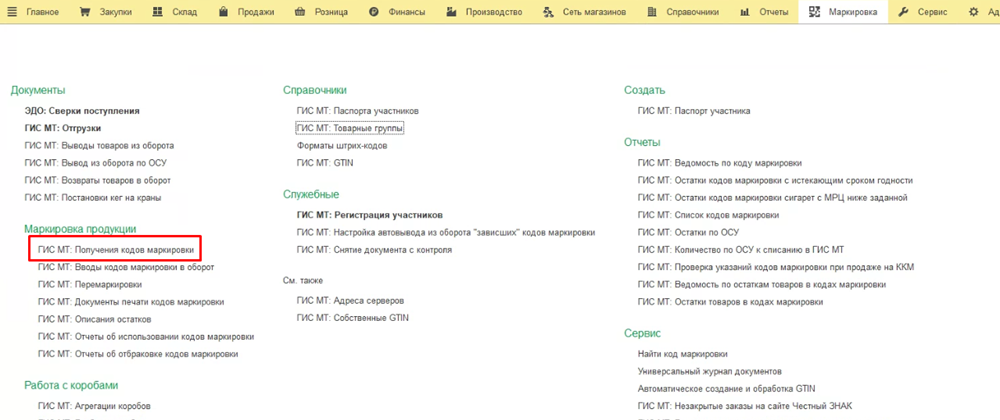Click the hamburger icon next to Главное
Viewport: 1000px width, 420px height.
click(x=13, y=12)
